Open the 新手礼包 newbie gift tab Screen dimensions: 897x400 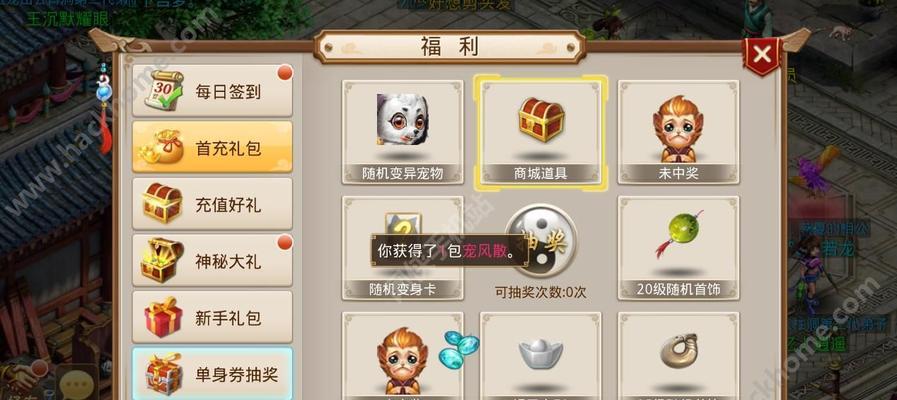212,317
